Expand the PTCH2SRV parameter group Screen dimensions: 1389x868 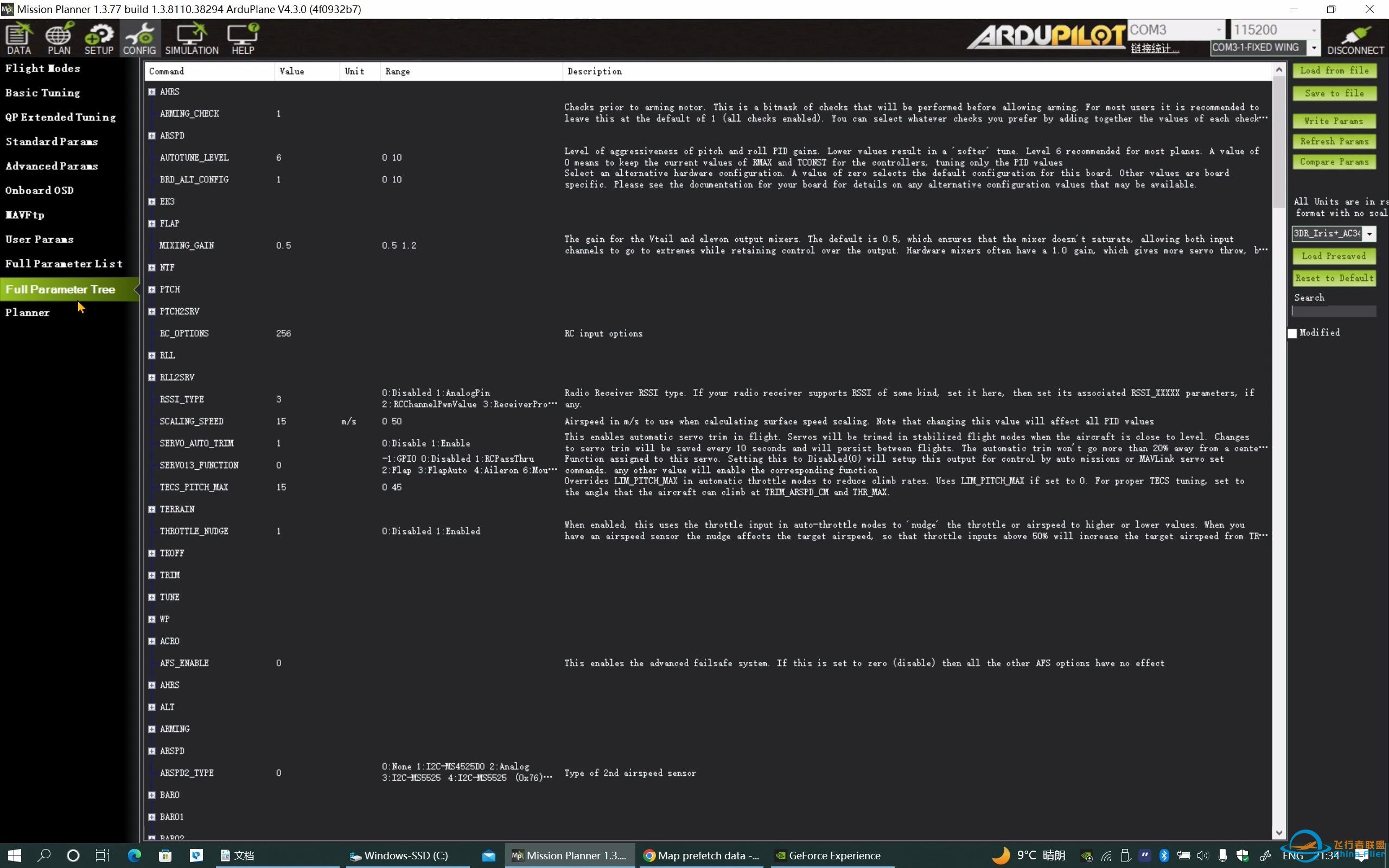[151, 311]
